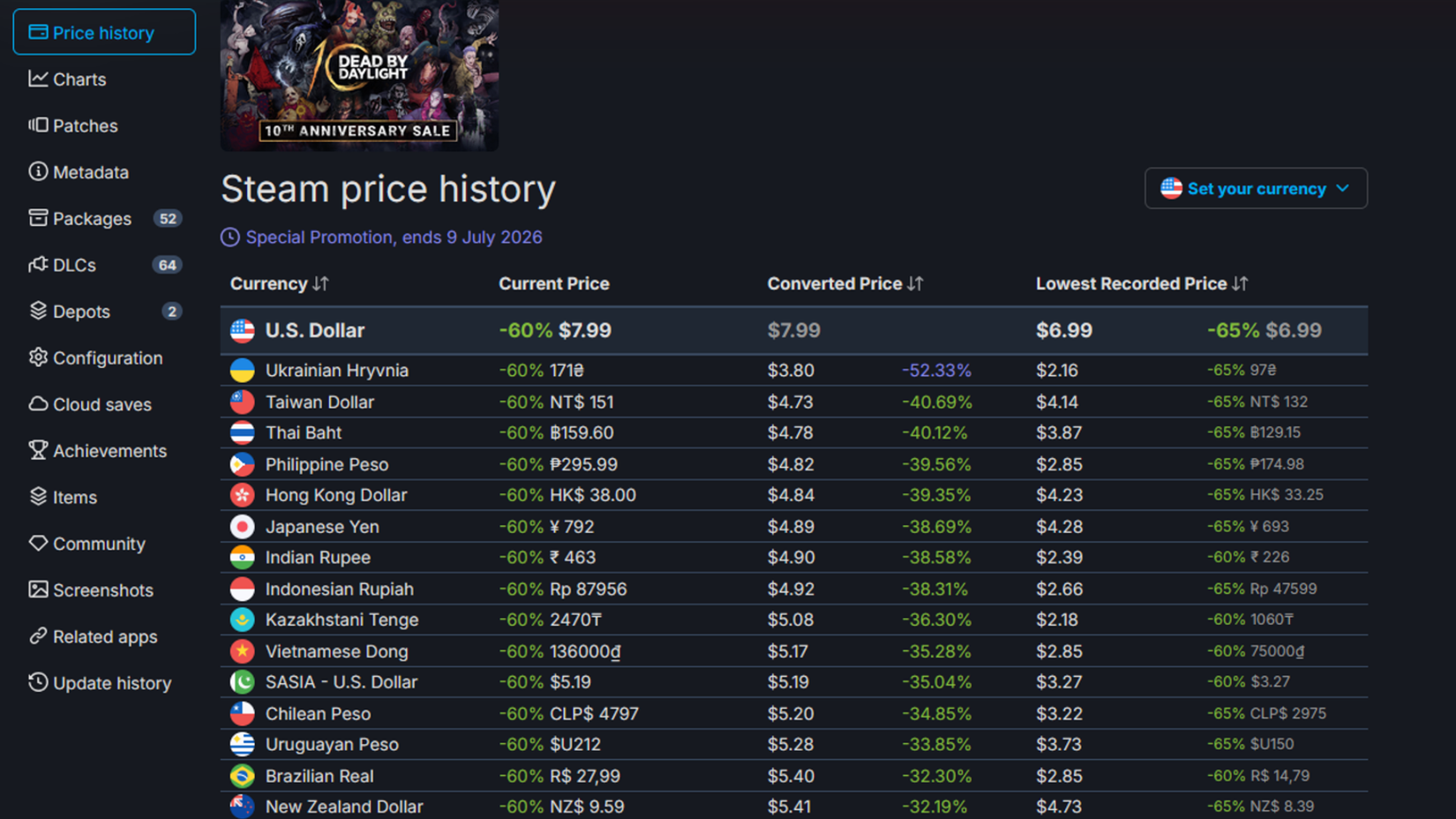1456x819 pixels.
Task: Click the Items layers icon
Action: point(38,497)
